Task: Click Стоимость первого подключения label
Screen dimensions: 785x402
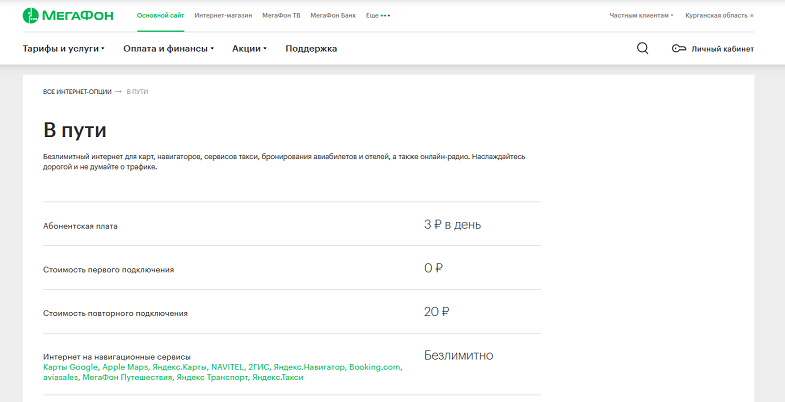Action: point(109,269)
